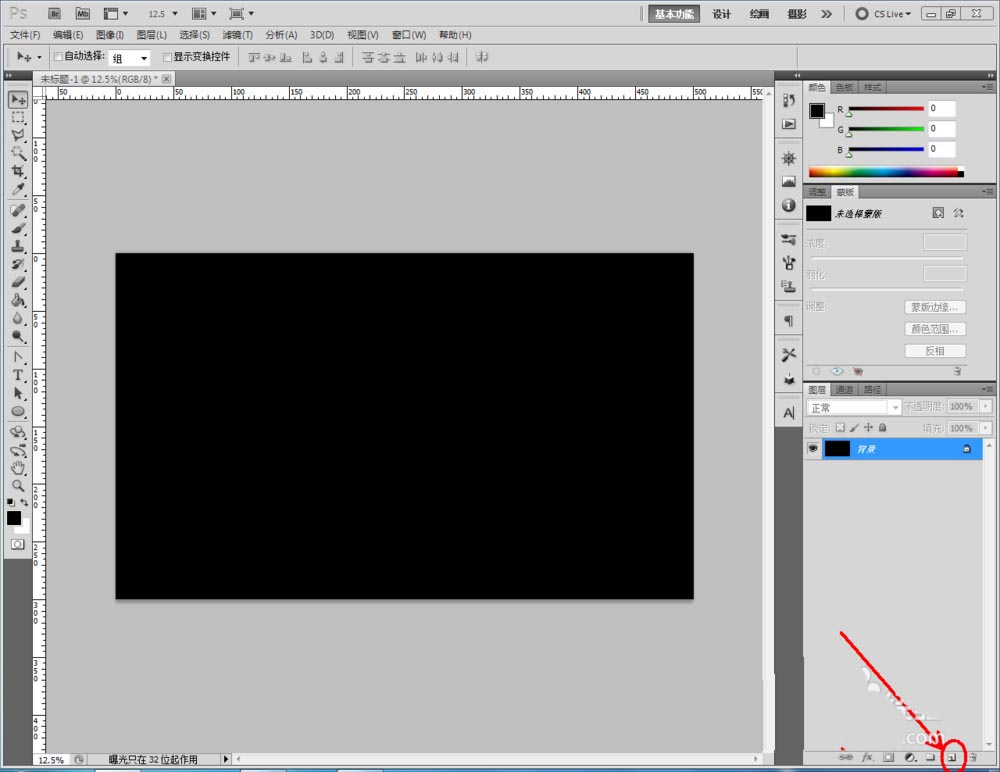Image resolution: width=1000 pixels, height=772 pixels.
Task: Open the 滤镜(T) menu
Action: click(237, 35)
